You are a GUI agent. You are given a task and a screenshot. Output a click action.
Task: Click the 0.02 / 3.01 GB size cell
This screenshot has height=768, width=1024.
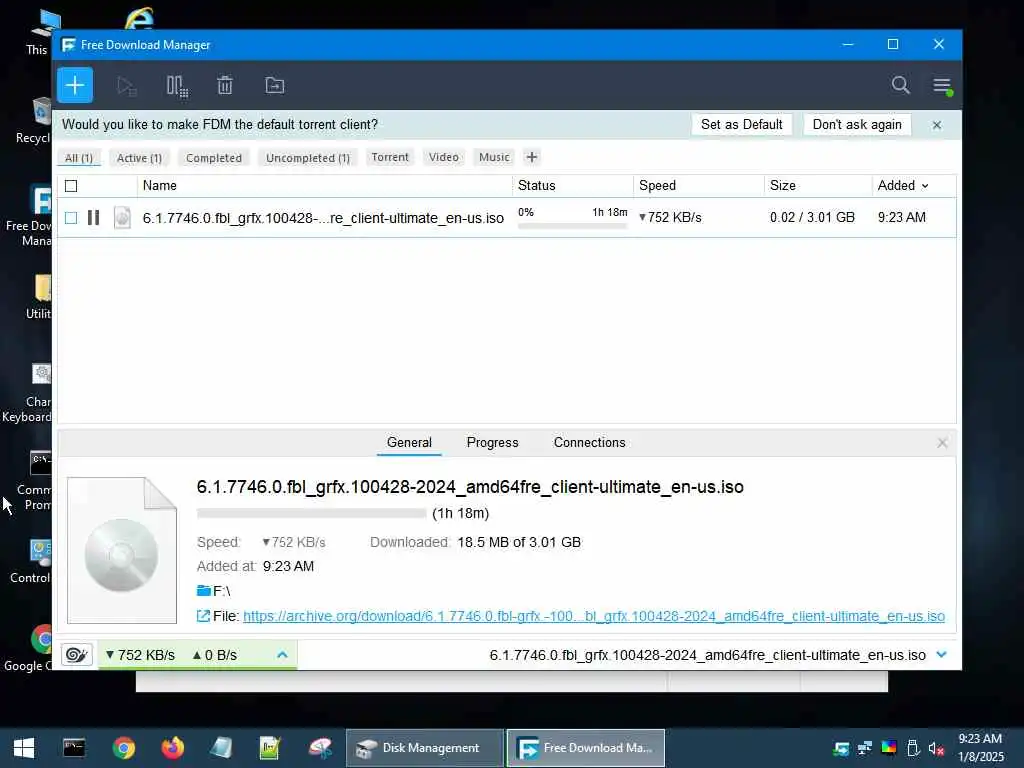[812, 217]
